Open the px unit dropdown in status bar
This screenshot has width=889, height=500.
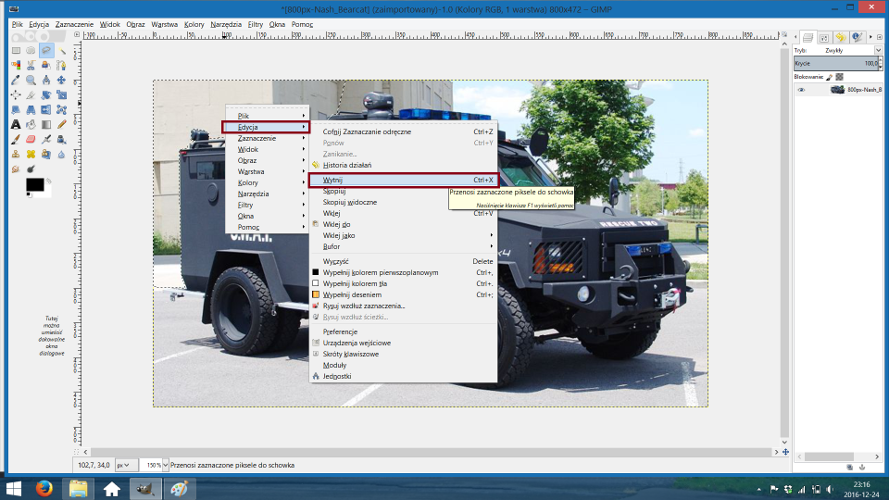[x=126, y=465]
